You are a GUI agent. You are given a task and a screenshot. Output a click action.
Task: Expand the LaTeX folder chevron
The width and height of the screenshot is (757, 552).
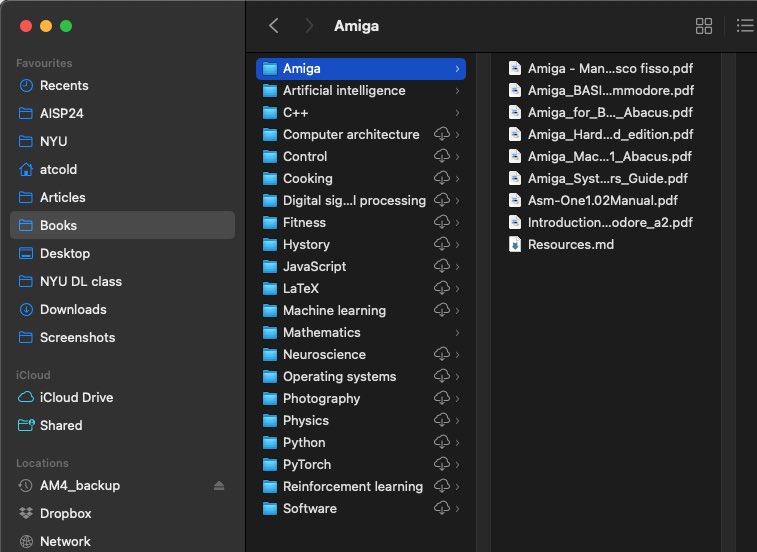tap(457, 288)
